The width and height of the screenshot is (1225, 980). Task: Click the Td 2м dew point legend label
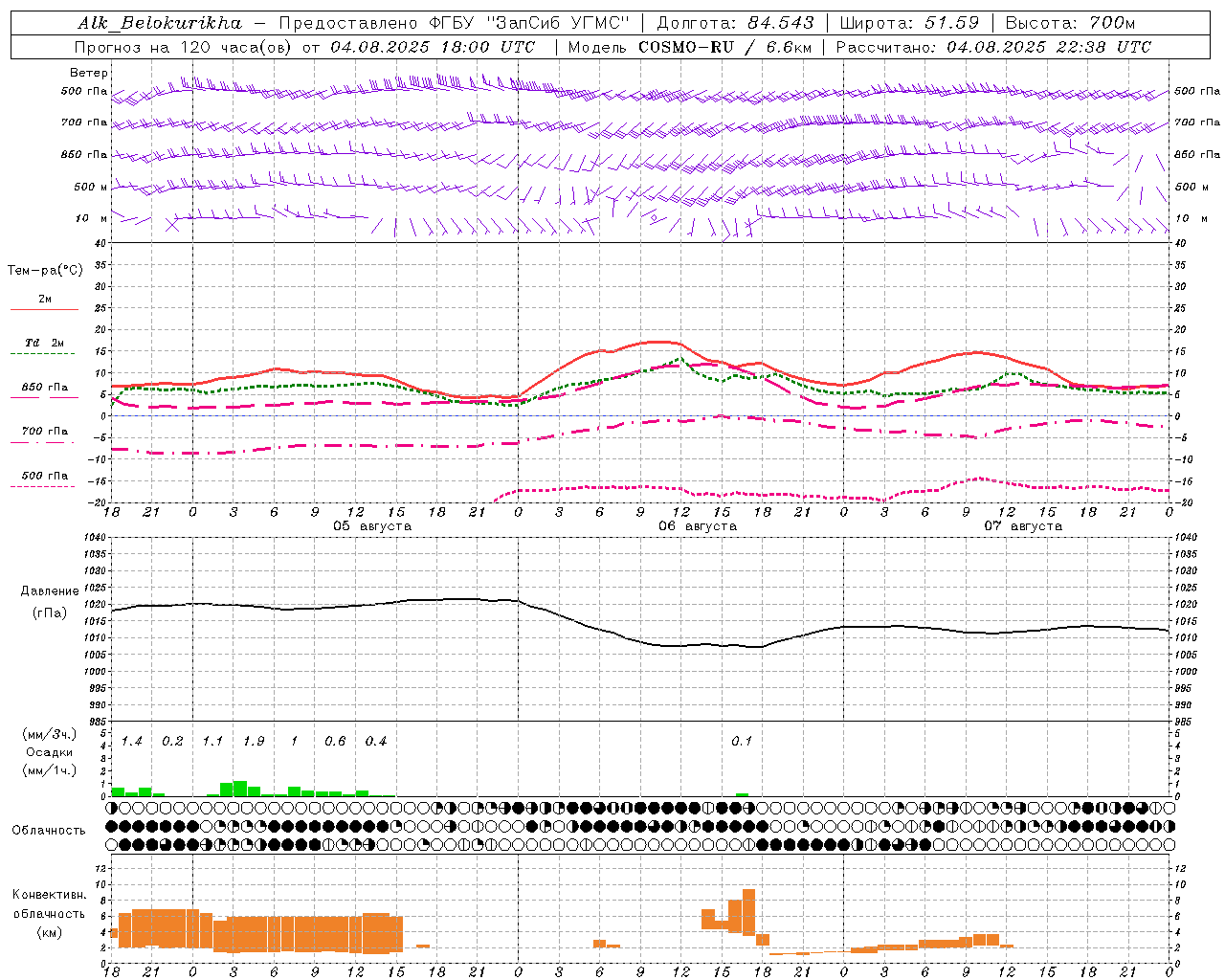pyautogui.click(x=45, y=343)
